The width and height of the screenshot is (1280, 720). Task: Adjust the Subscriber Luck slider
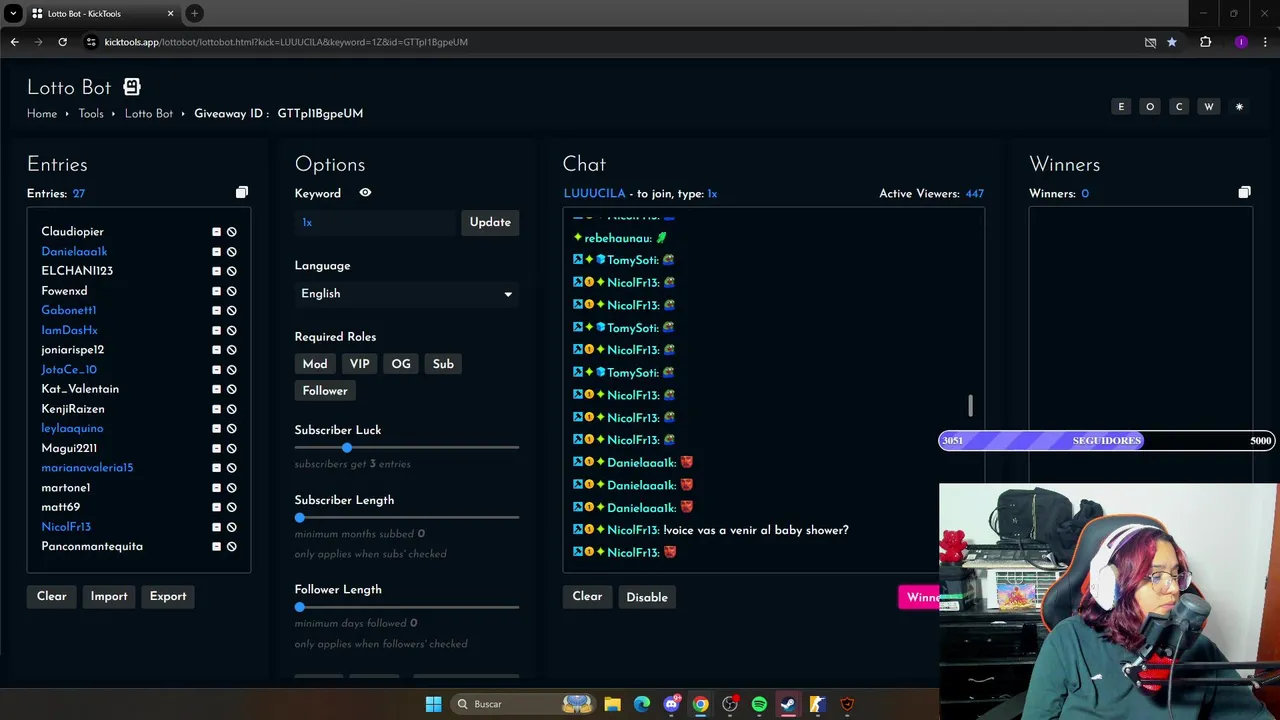point(407,447)
